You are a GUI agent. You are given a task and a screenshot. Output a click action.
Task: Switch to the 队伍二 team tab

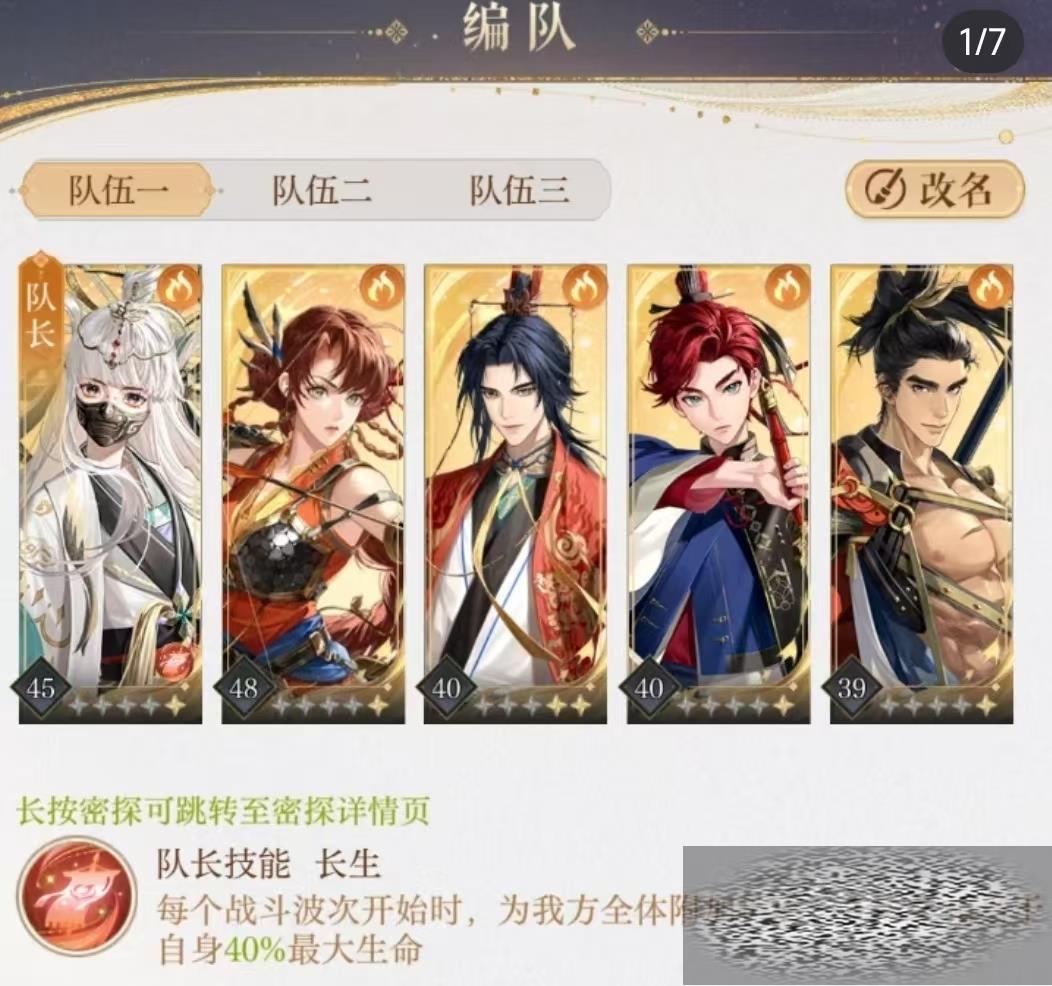tap(321, 190)
